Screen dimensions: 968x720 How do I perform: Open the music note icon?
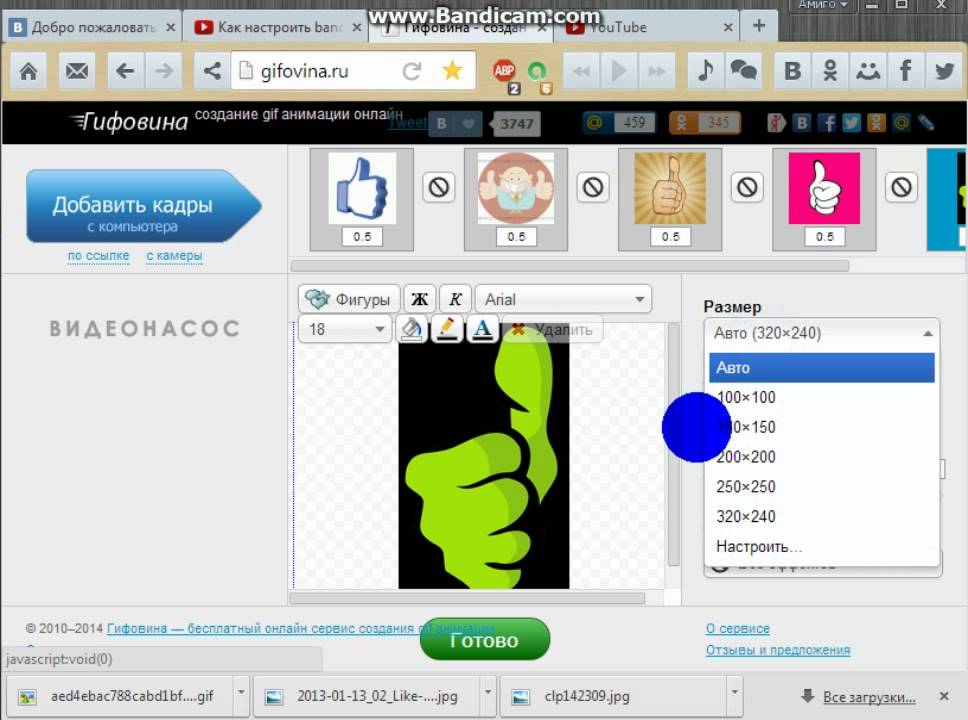(706, 71)
